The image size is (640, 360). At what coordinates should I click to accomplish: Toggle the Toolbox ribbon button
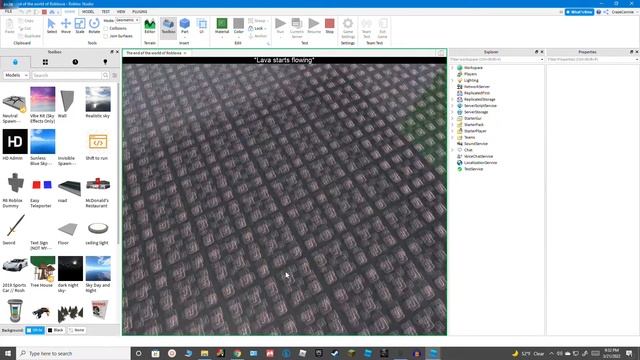tap(168, 27)
